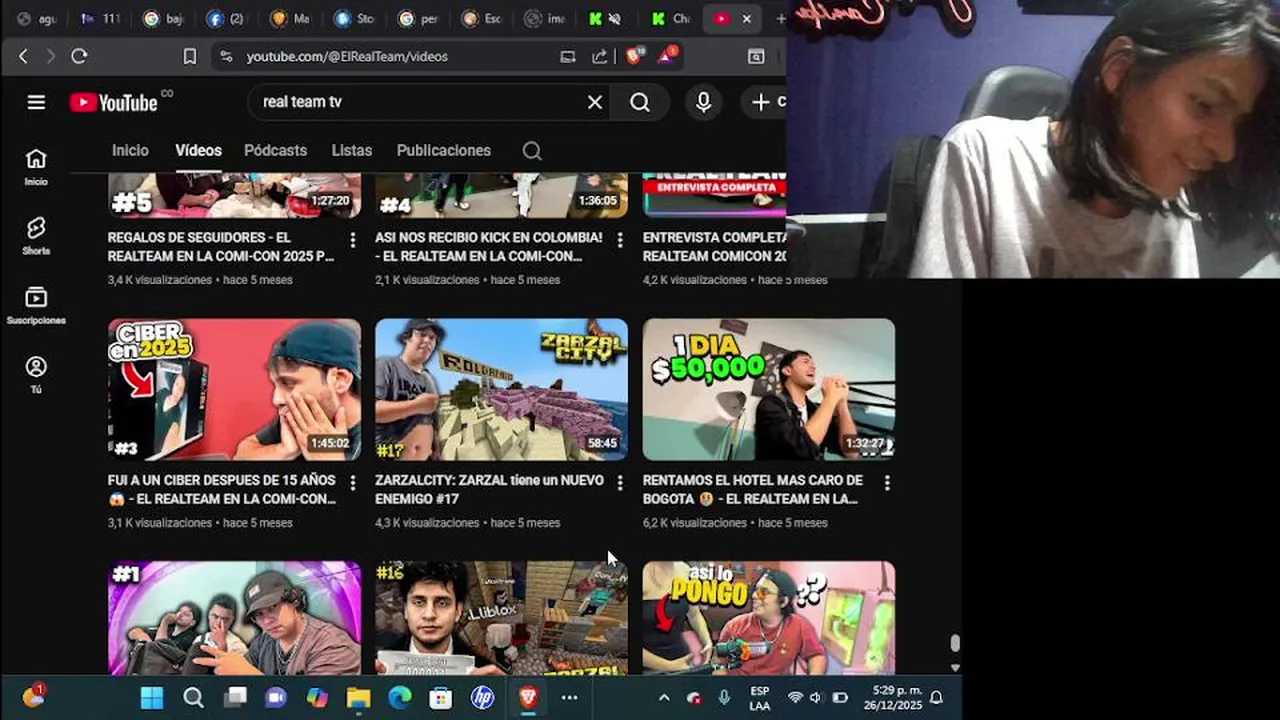Open the 1 DIA $50,000 thumbnail

[768, 389]
